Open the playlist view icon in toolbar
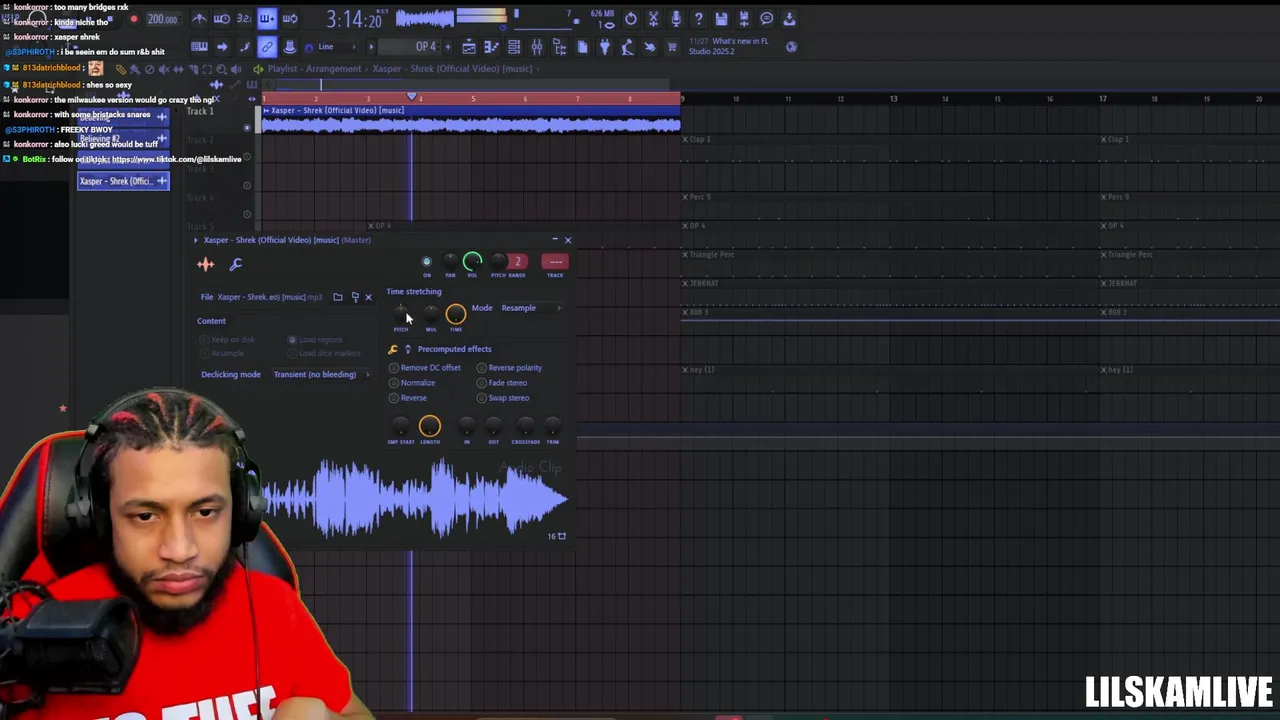1280x720 pixels. [469, 47]
